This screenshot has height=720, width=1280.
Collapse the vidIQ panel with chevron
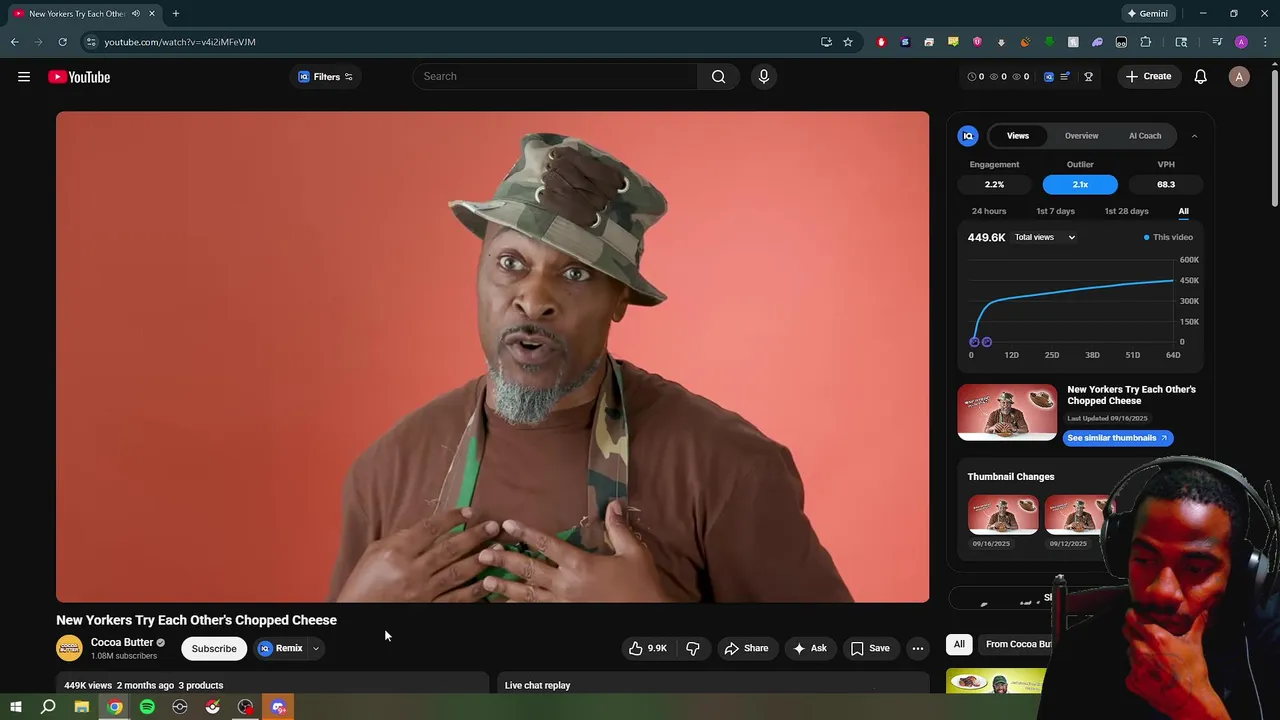1194,136
